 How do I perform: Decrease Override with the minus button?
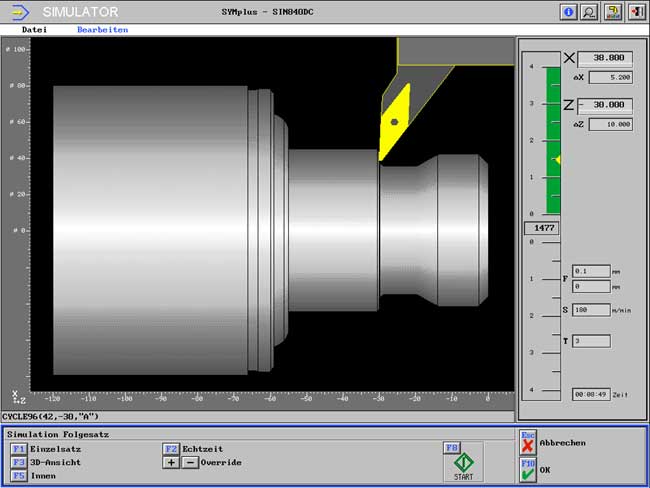190,463
